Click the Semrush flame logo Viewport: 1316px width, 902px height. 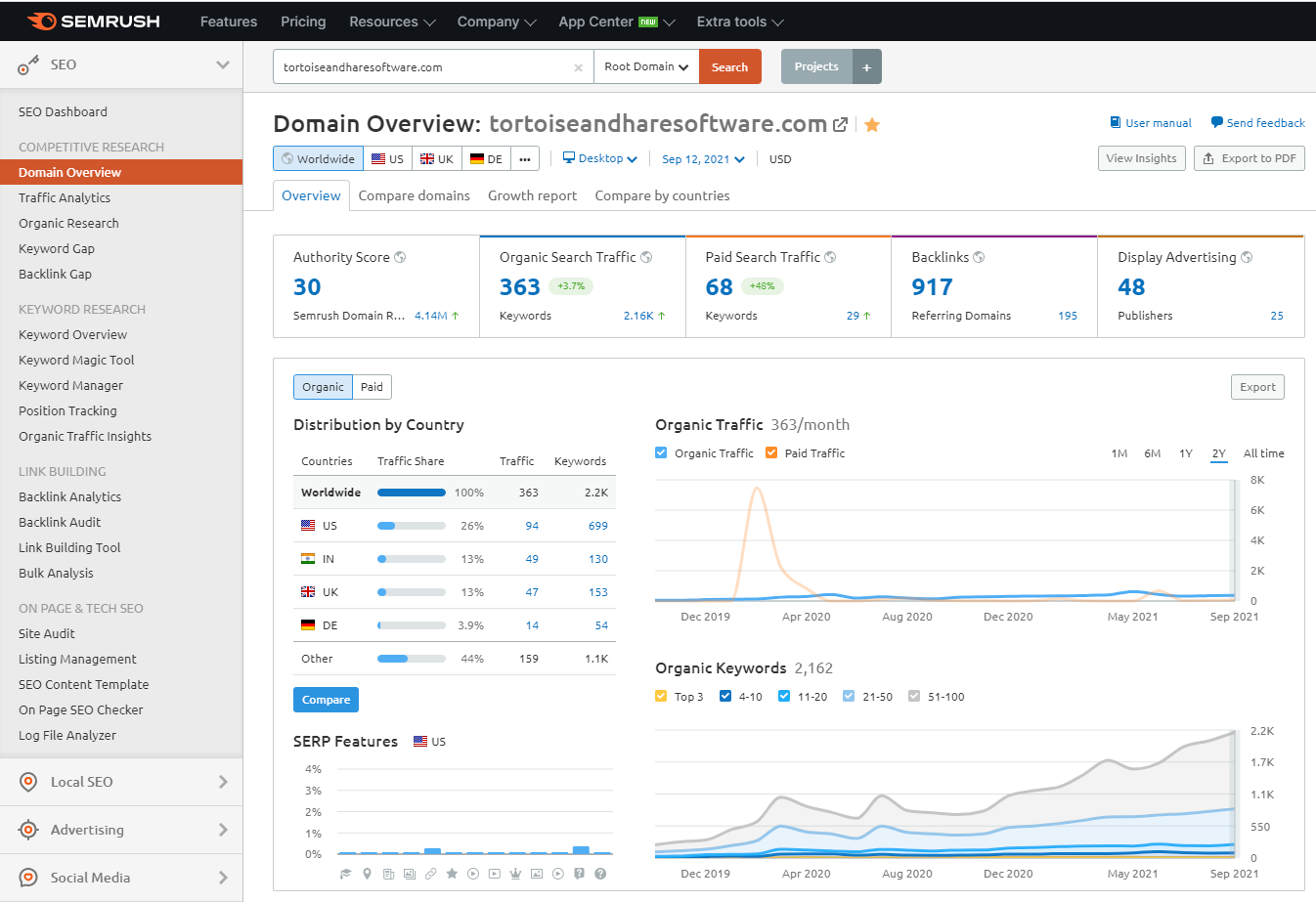point(42,21)
